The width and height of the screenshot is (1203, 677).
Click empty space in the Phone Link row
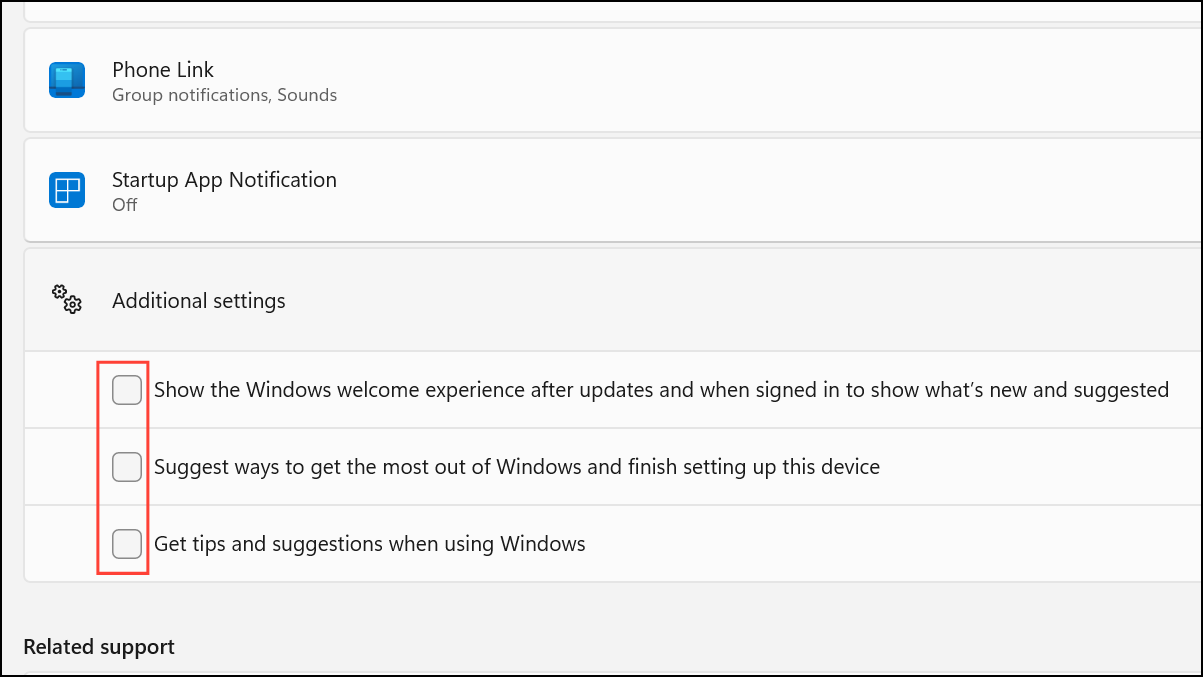tap(750, 80)
